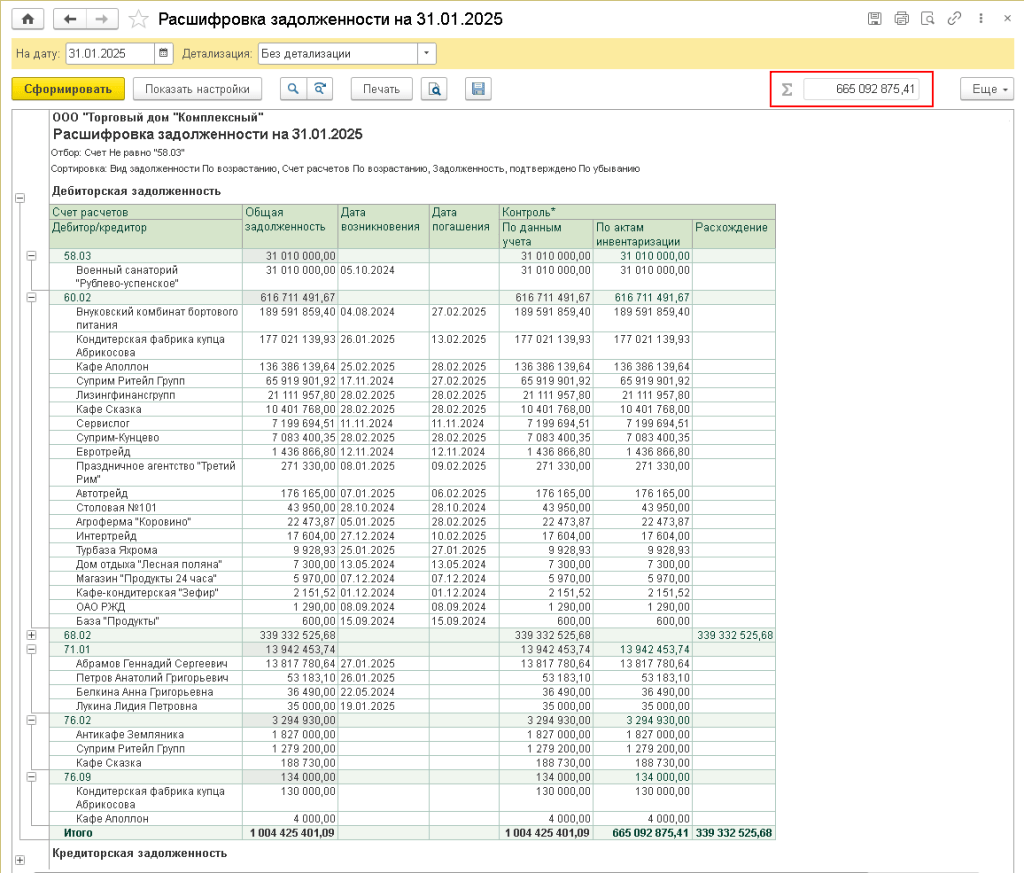Click the sum total field showing 665 092 875,41
This screenshot has height=873, width=1024.
click(860, 89)
